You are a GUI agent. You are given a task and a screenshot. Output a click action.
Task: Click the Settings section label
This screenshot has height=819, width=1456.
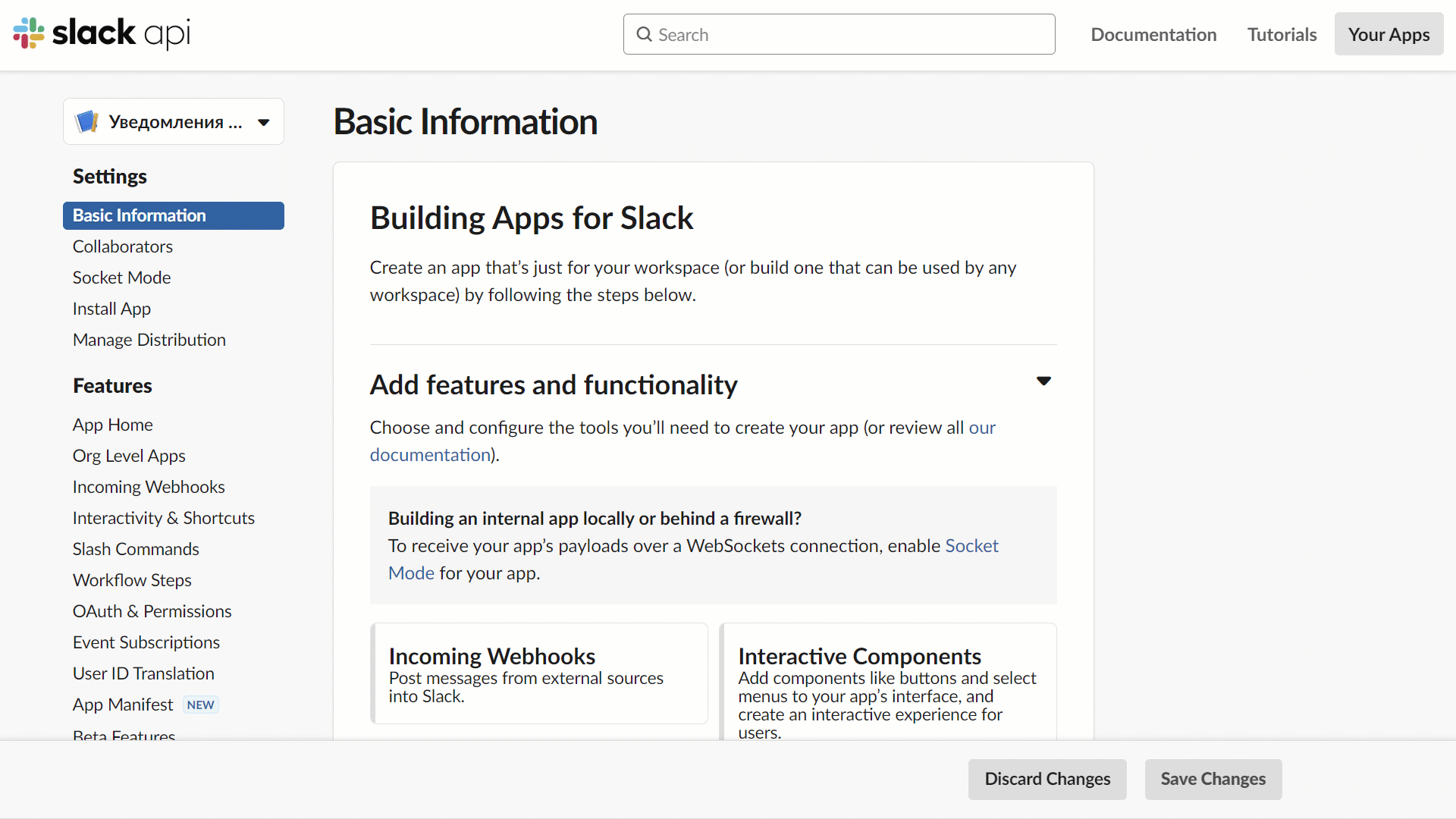point(110,177)
